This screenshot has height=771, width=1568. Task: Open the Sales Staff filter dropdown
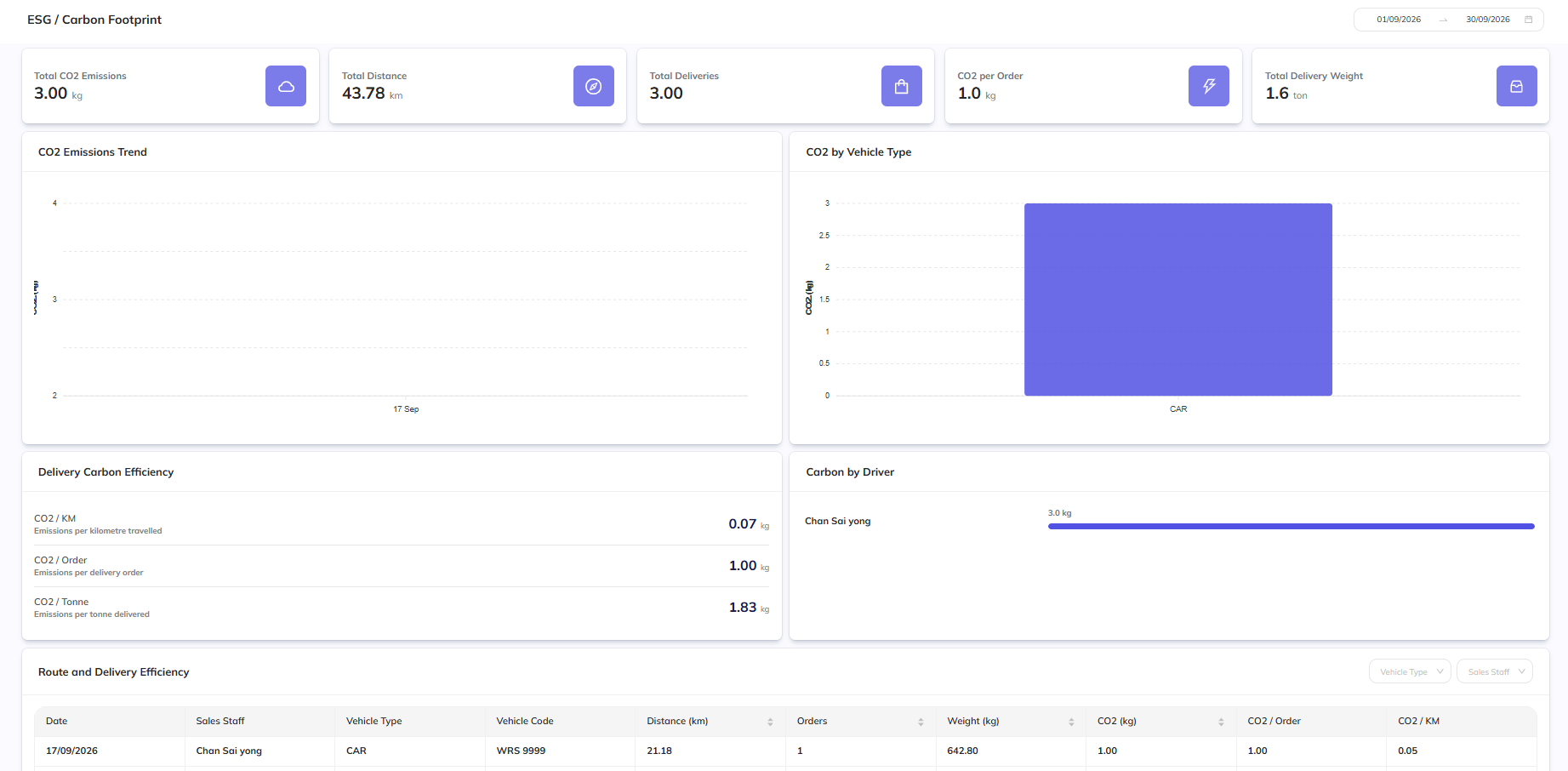pos(1495,671)
